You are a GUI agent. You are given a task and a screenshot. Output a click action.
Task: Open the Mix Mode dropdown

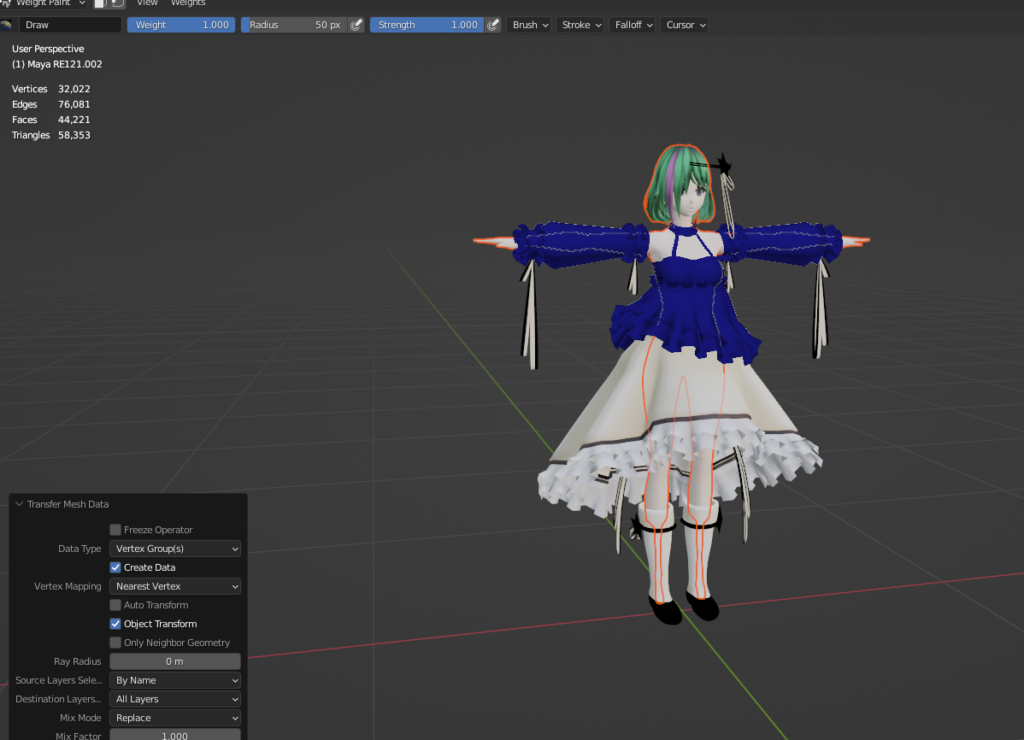[175, 718]
